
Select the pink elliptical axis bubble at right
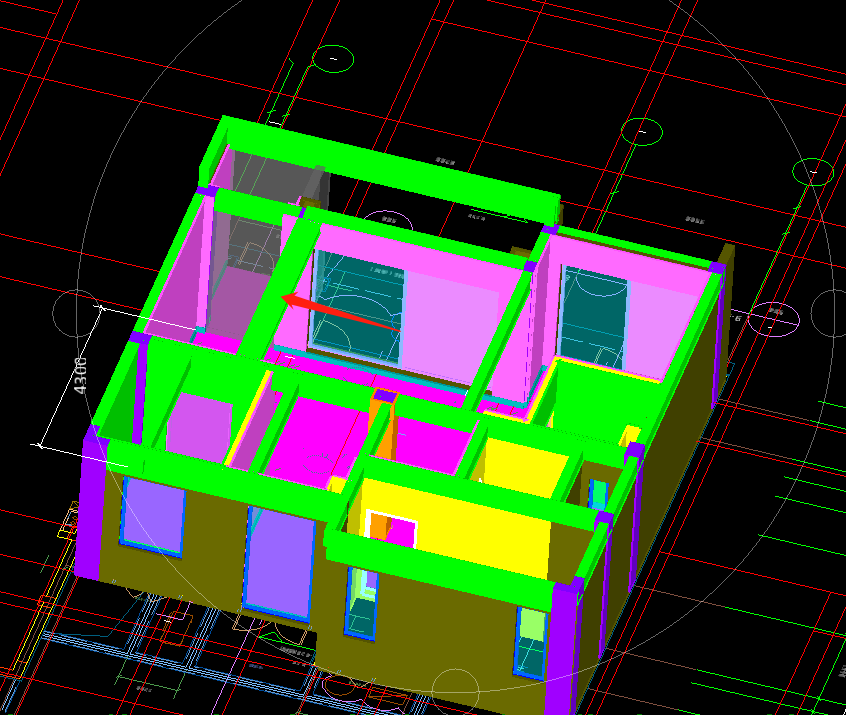(774, 319)
